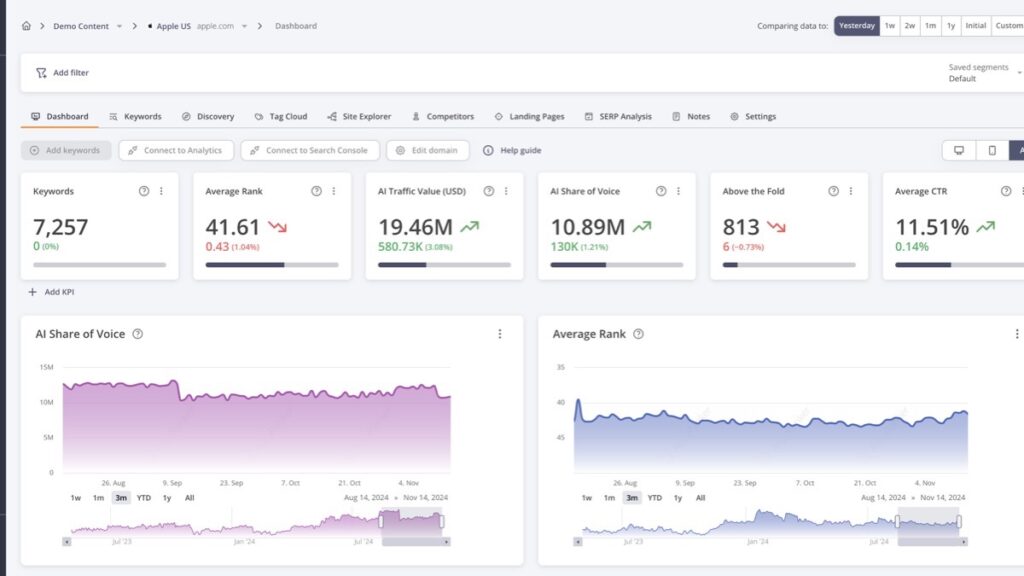Click the Add KPI button
This screenshot has height=576, width=1024.
(52, 292)
